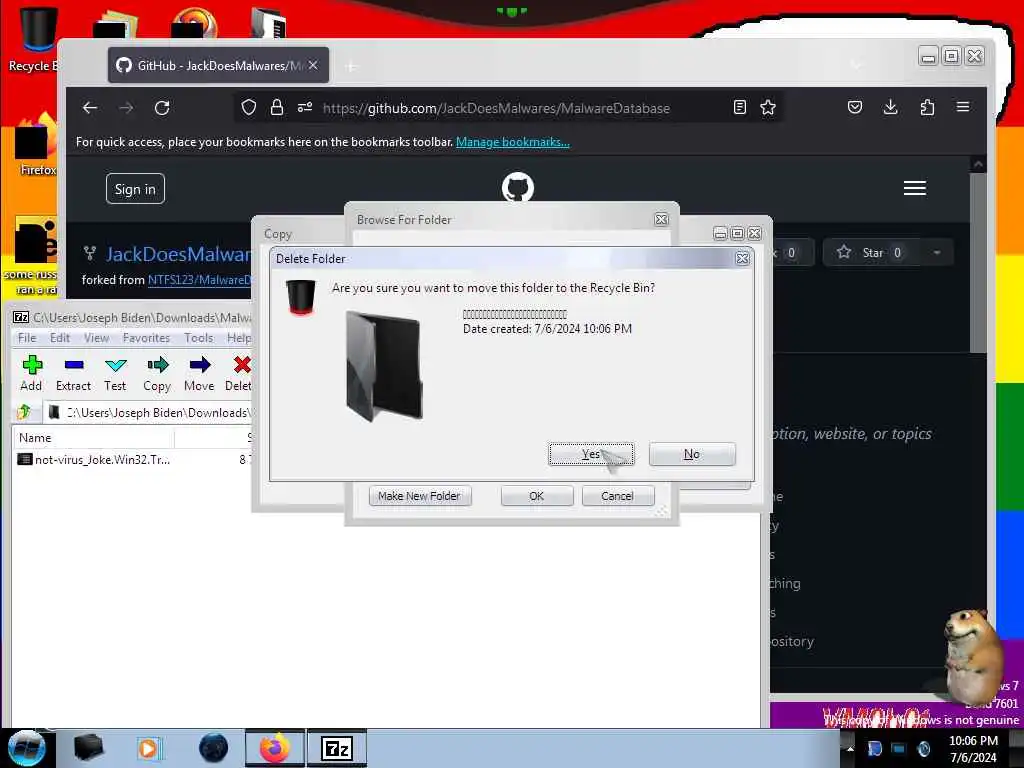Open the GitHub page hamburger menu
The width and height of the screenshot is (1024, 768).
coord(915,188)
